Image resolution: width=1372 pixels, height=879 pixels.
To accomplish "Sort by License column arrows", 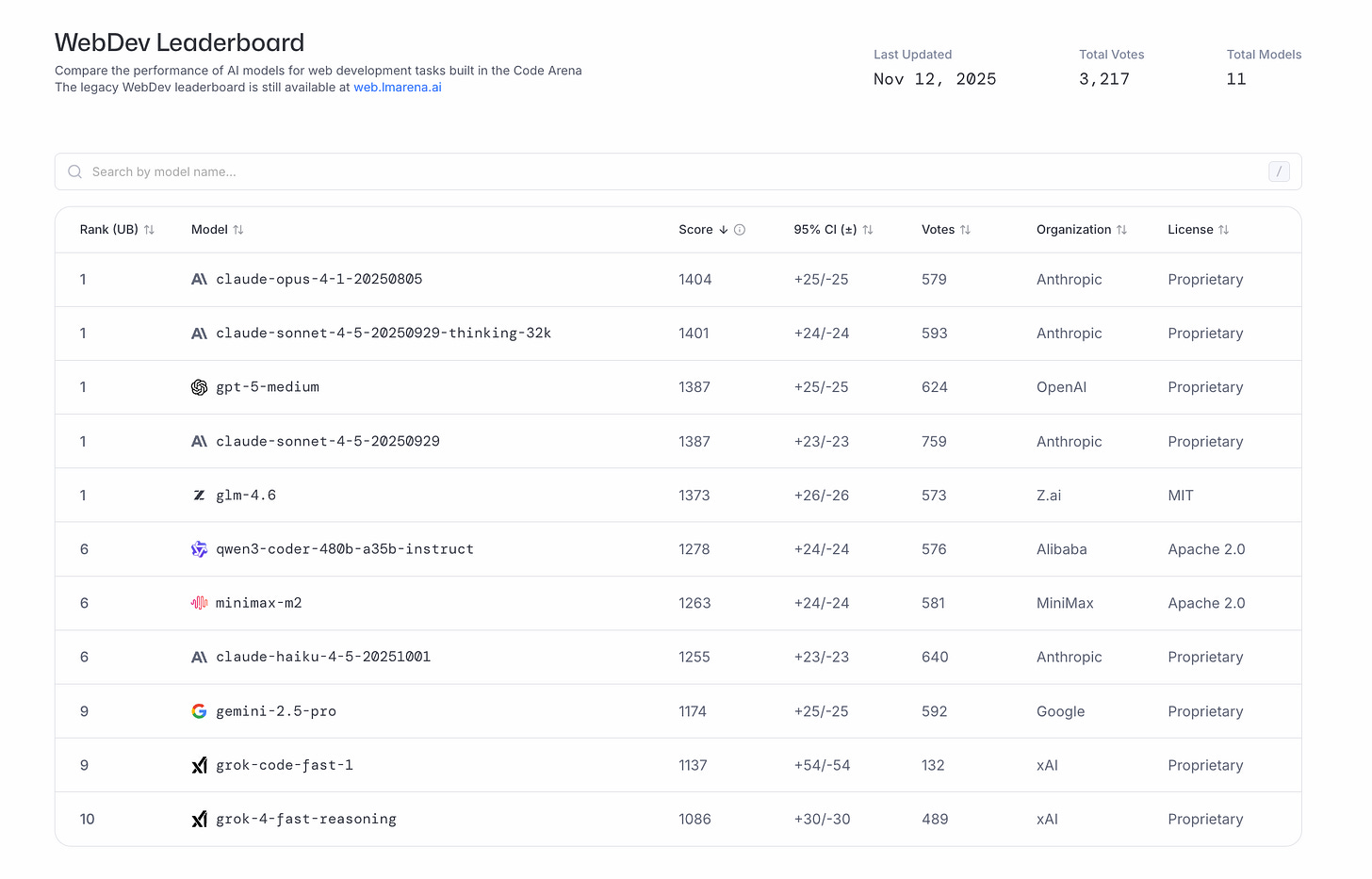I will click(1223, 230).
